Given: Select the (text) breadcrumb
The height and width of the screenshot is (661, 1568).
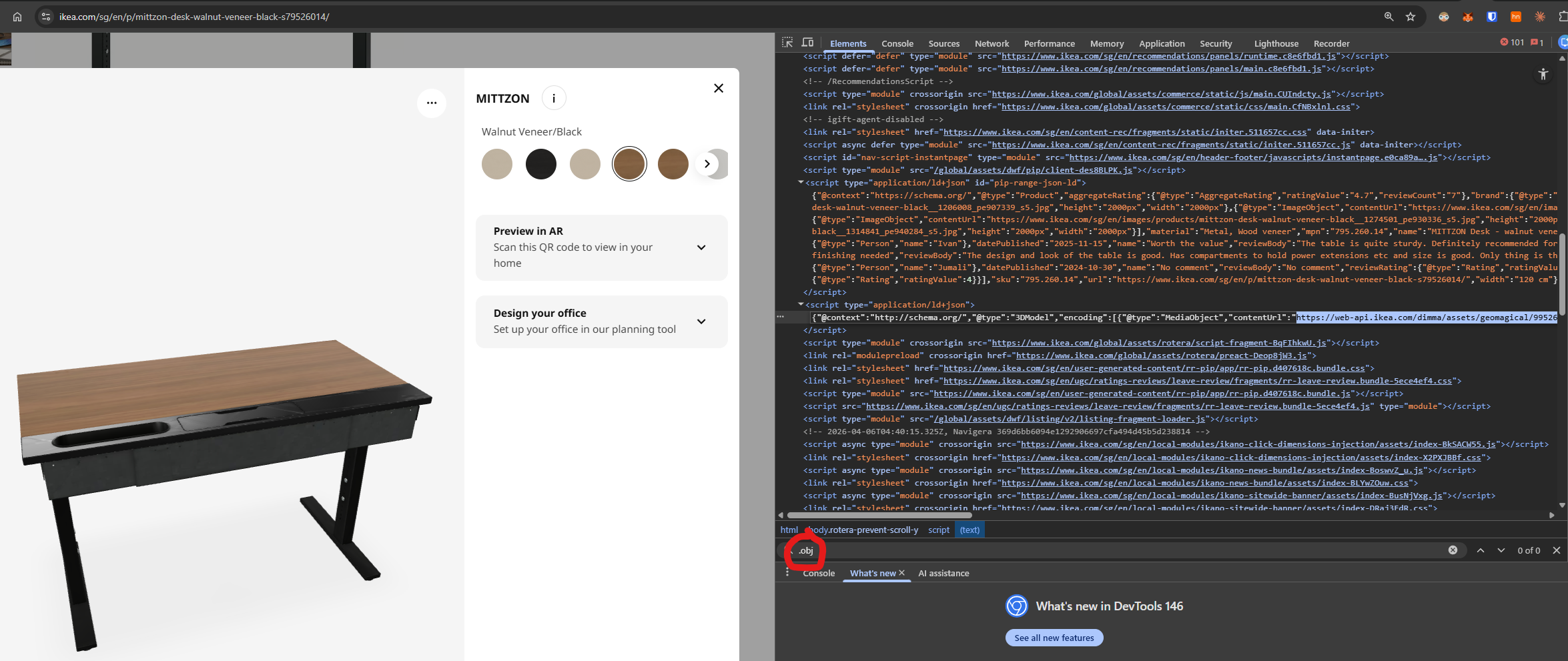Looking at the screenshot, I should click(x=970, y=530).
